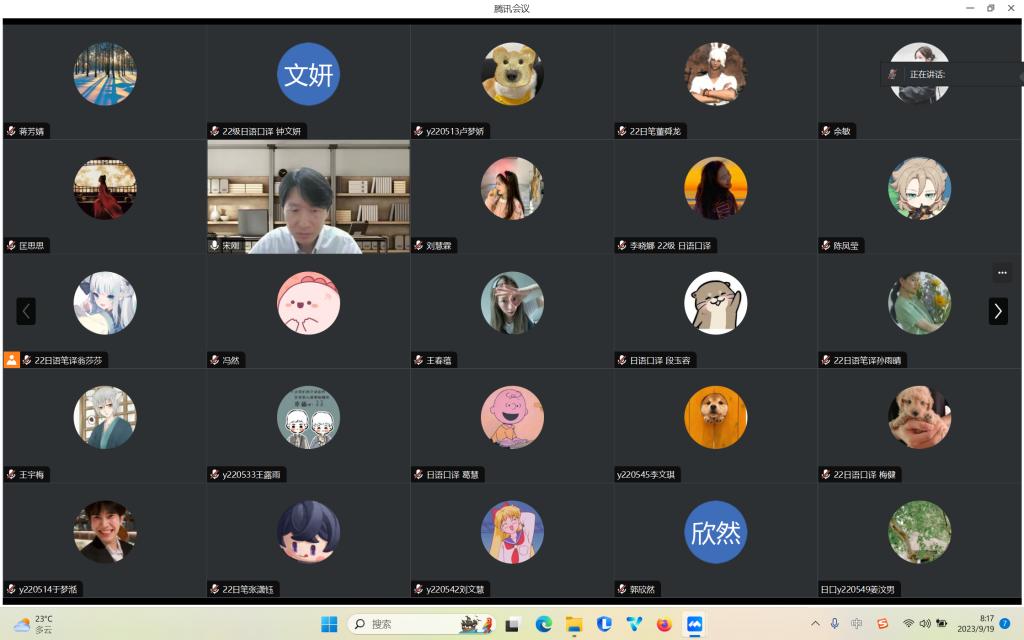Click the muted mic icon beside 冯然
Image resolution: width=1024 pixels, height=640 pixels.
pos(214,360)
